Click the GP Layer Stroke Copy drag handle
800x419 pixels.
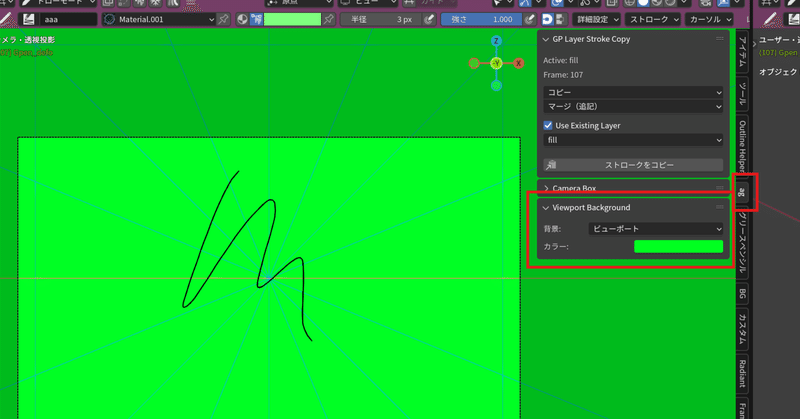coord(719,39)
